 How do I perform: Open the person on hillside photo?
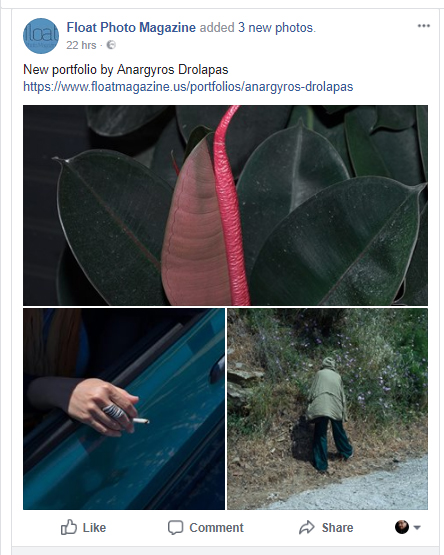click(327, 409)
